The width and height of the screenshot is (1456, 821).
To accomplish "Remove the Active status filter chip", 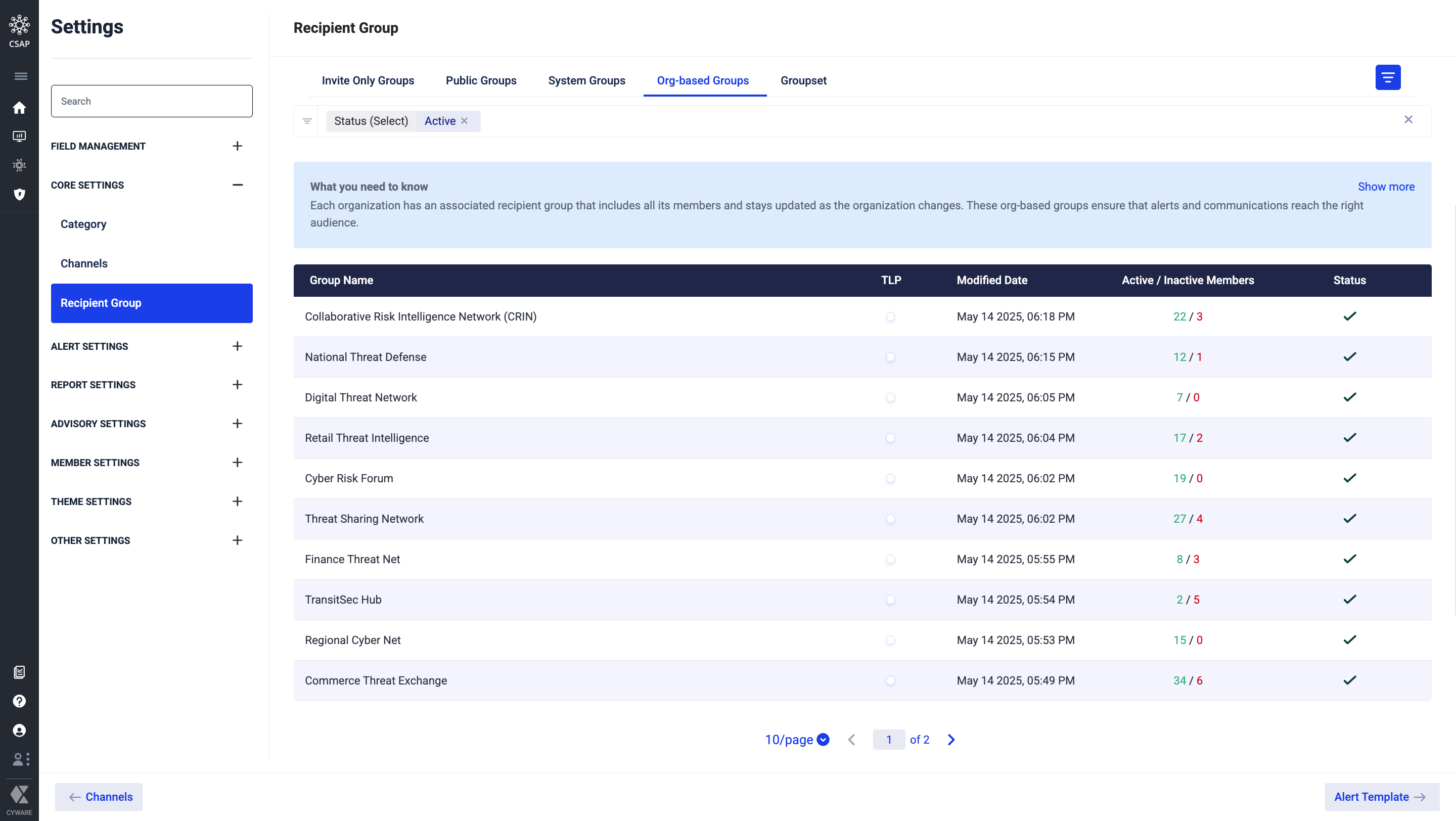I will pos(464,121).
